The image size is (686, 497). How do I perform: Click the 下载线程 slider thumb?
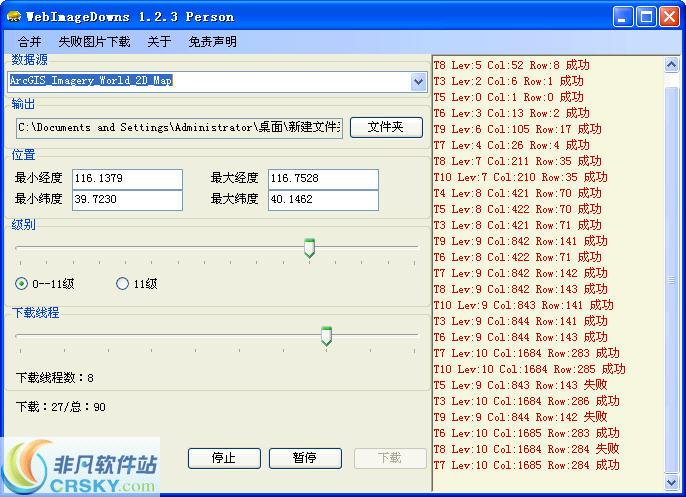(x=326, y=336)
